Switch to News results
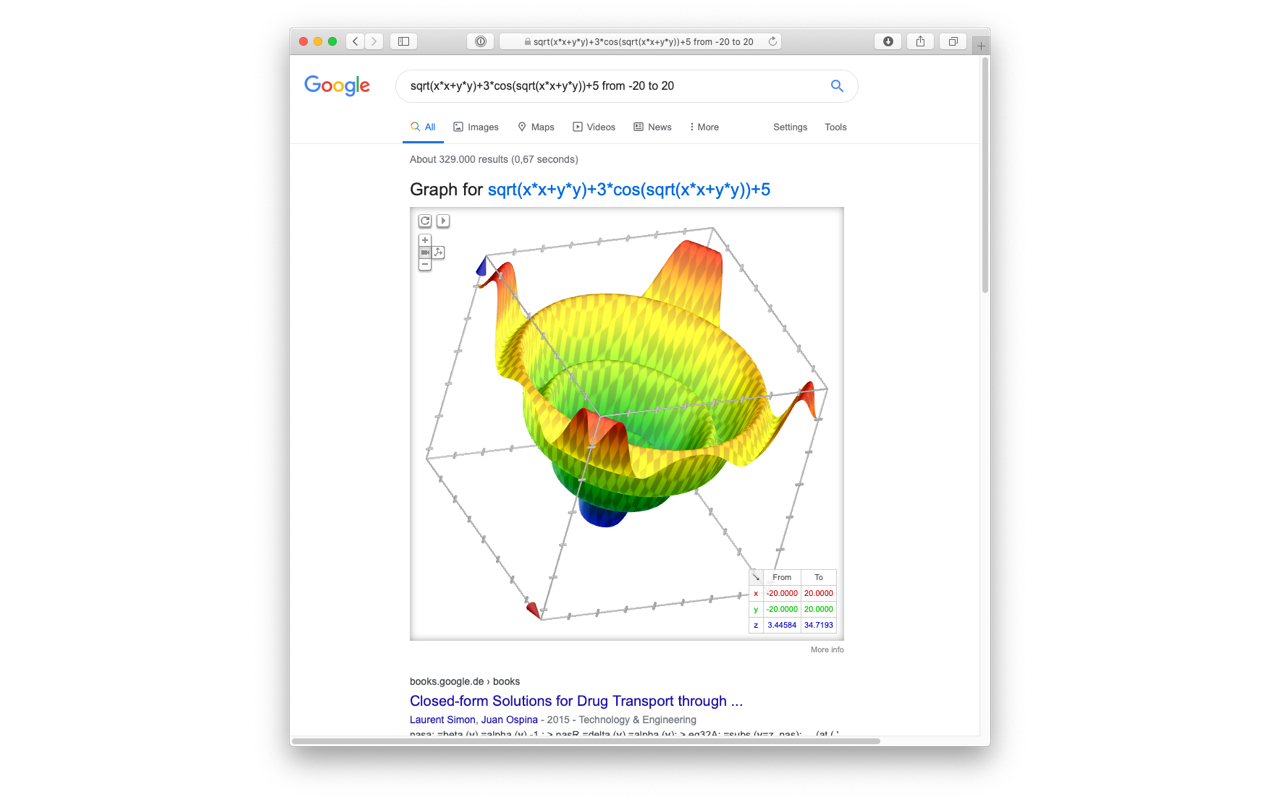Screen dimensions: 1280x800 pyautogui.click(x=652, y=127)
